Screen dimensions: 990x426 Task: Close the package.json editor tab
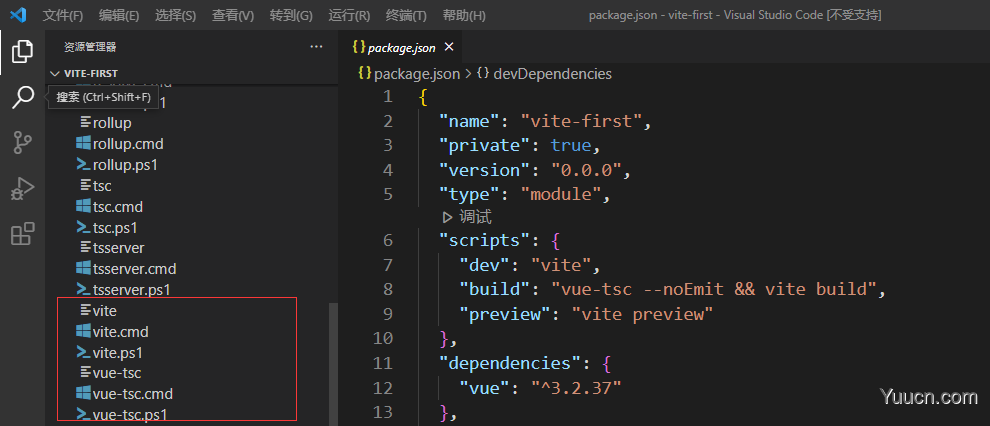[x=449, y=47]
